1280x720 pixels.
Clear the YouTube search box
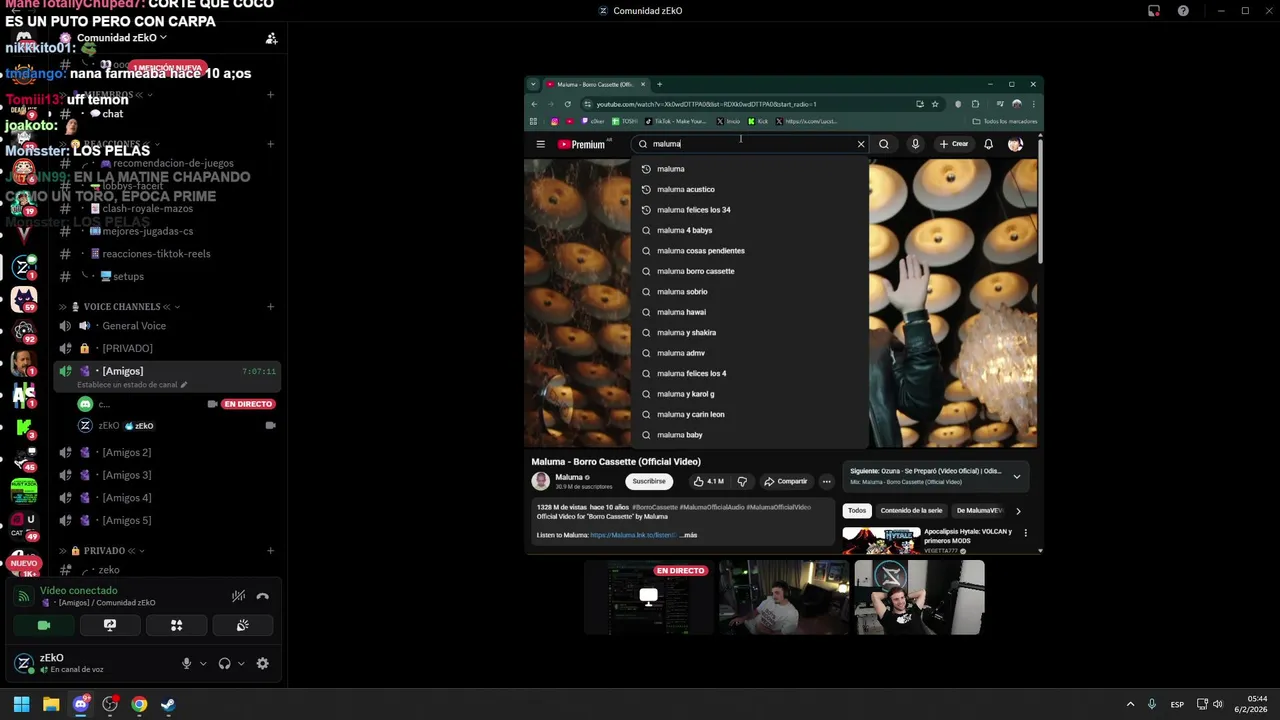pyautogui.click(x=860, y=144)
